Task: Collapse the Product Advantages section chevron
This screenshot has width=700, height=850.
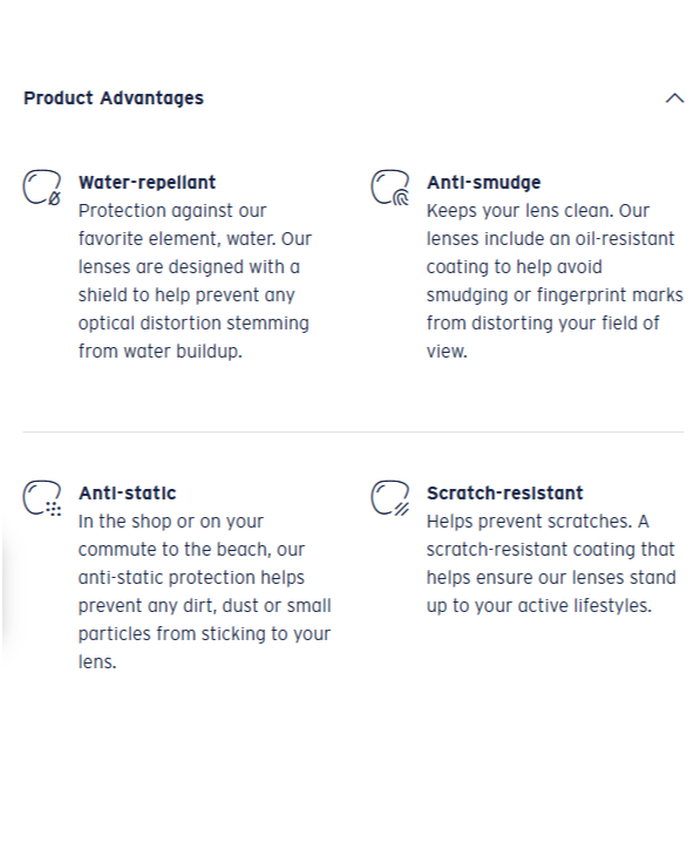Action: pyautogui.click(x=675, y=98)
